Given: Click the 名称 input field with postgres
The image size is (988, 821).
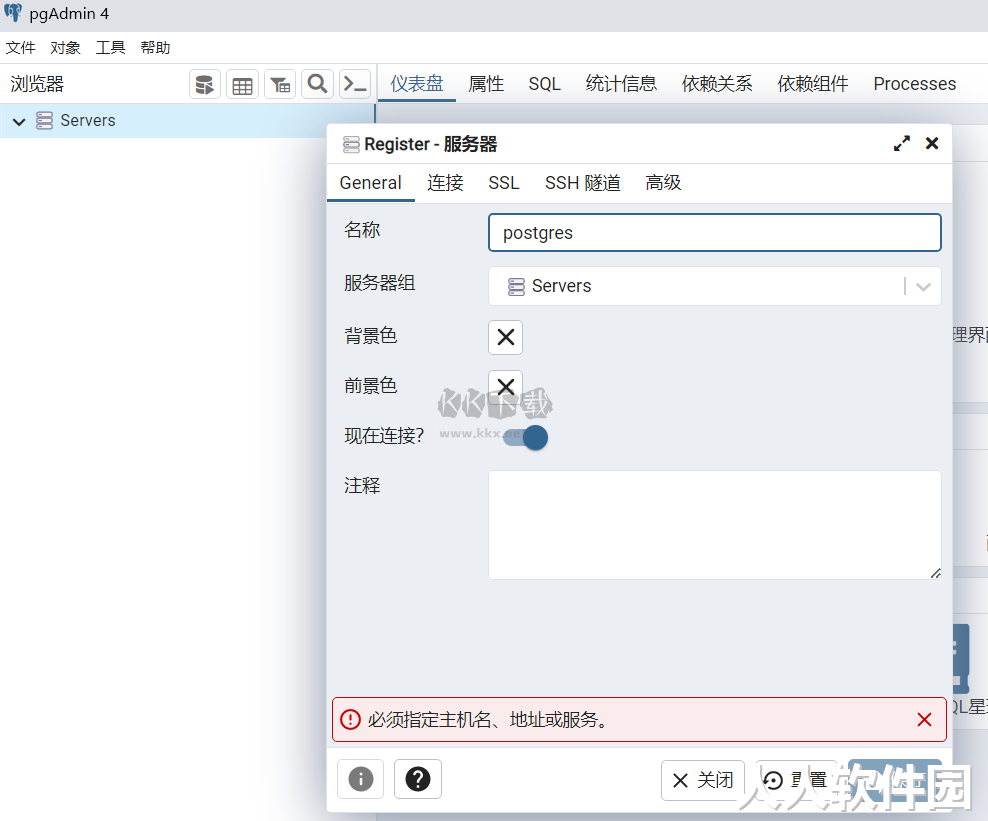Looking at the screenshot, I should 715,233.
